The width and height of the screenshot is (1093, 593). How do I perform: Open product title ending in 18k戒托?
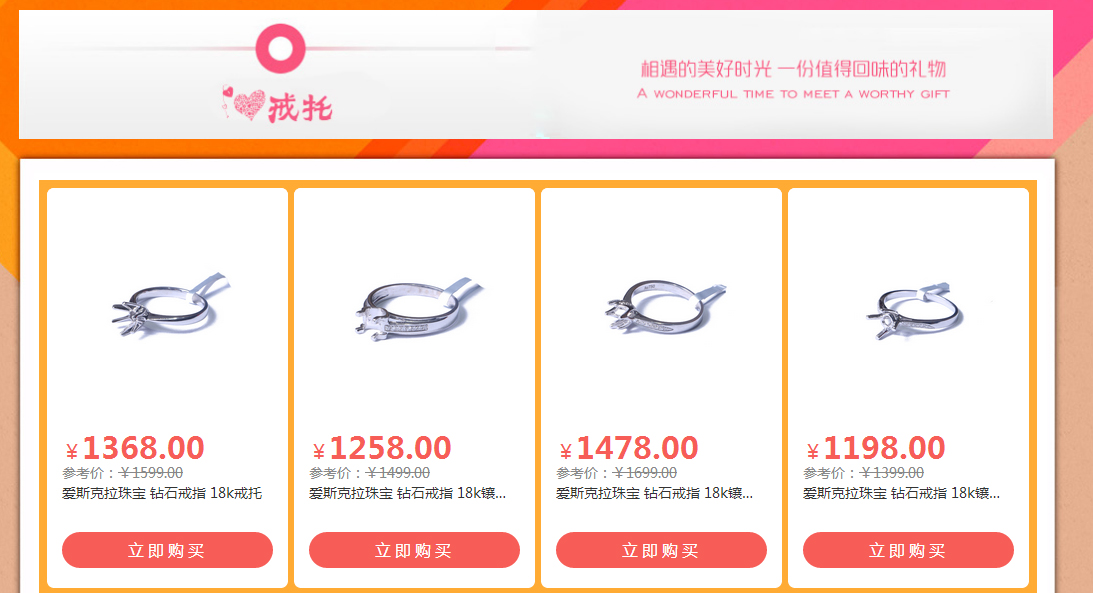[x=162, y=493]
